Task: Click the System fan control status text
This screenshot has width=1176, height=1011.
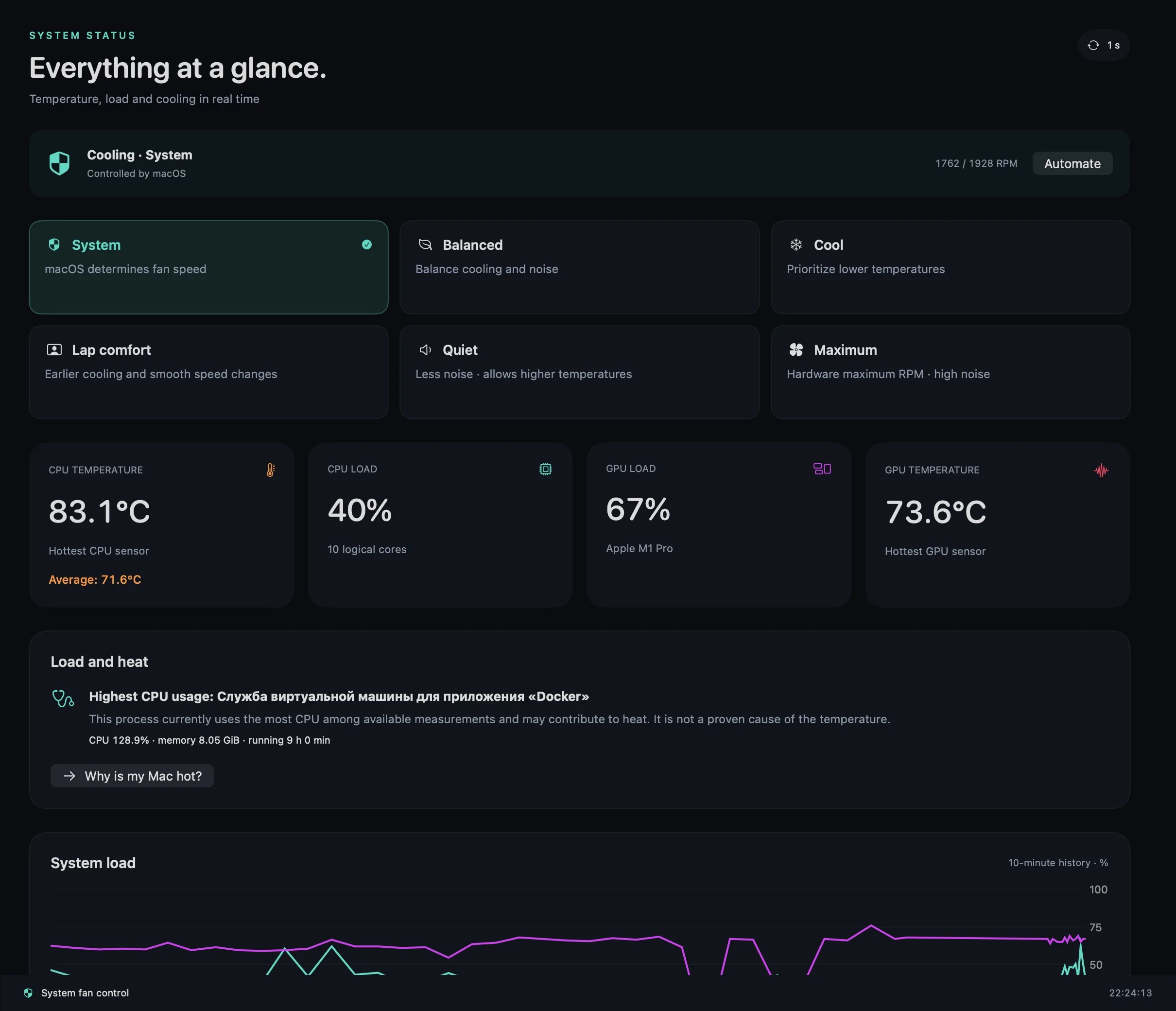Action: (85, 993)
